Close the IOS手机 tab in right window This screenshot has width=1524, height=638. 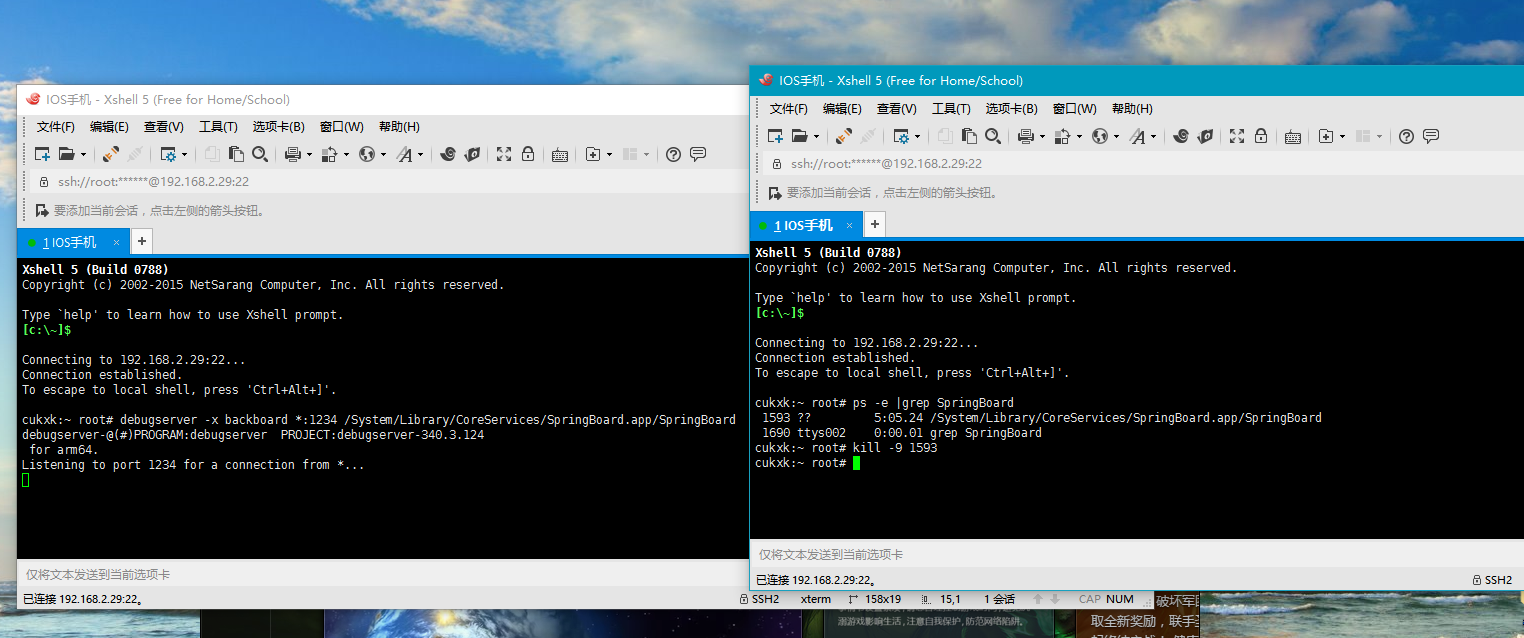849,225
